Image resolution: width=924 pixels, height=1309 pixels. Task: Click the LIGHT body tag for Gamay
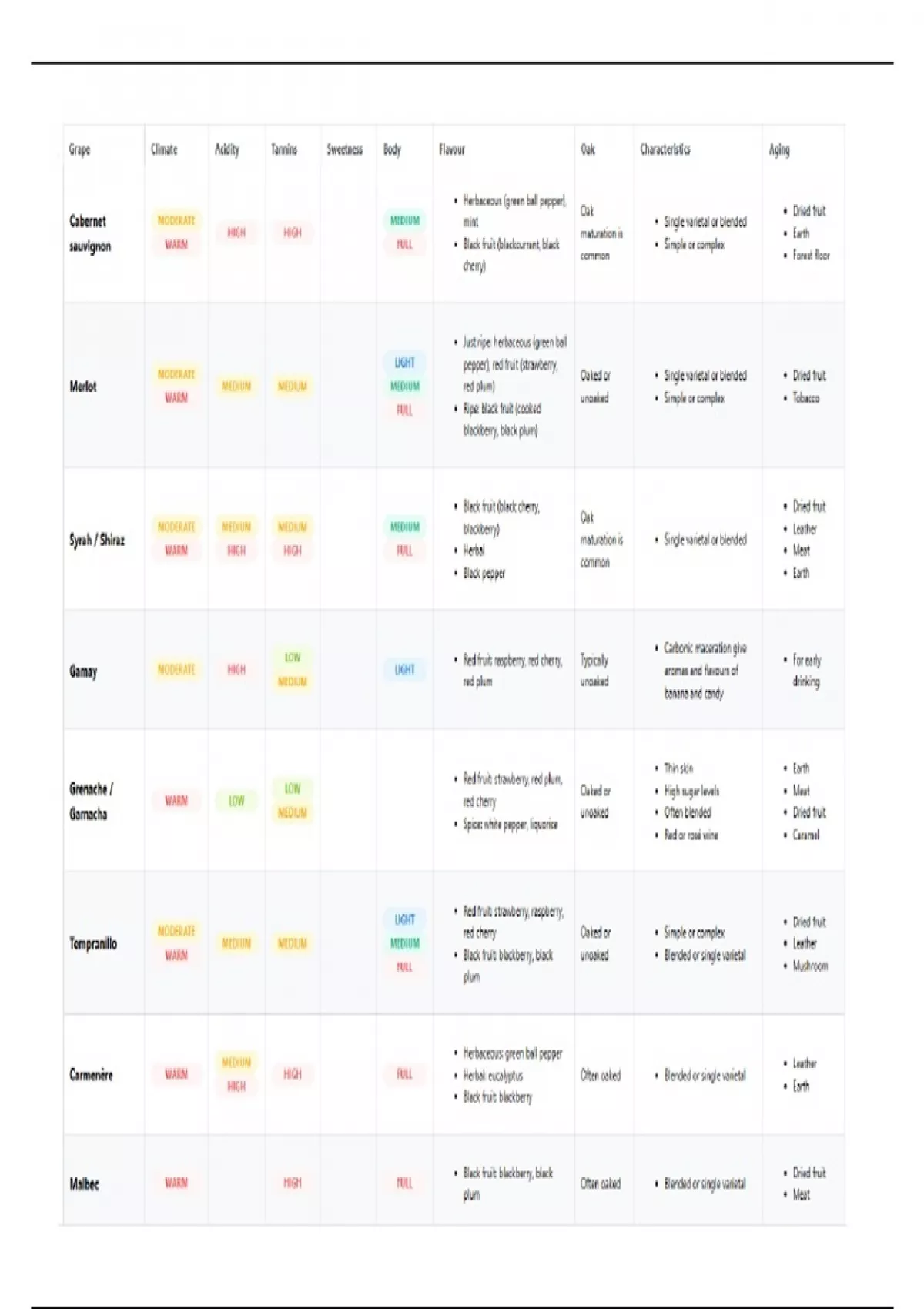tap(404, 670)
